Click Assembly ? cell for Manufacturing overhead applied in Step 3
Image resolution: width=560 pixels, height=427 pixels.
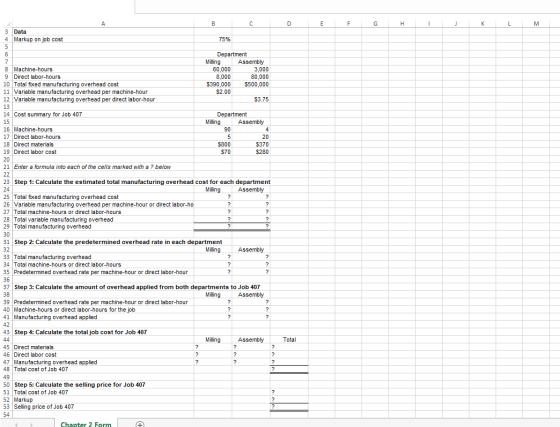coord(251,317)
